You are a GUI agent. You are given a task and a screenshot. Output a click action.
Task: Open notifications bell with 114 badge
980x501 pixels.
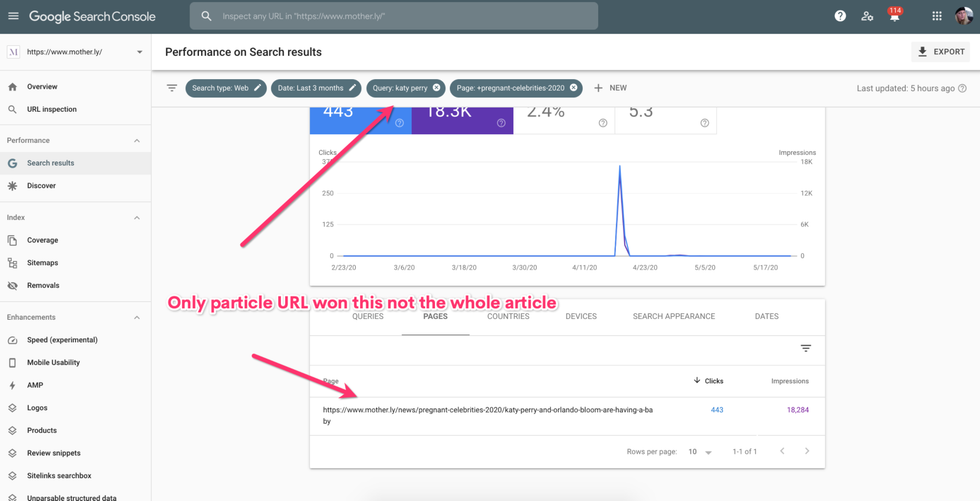pos(894,16)
